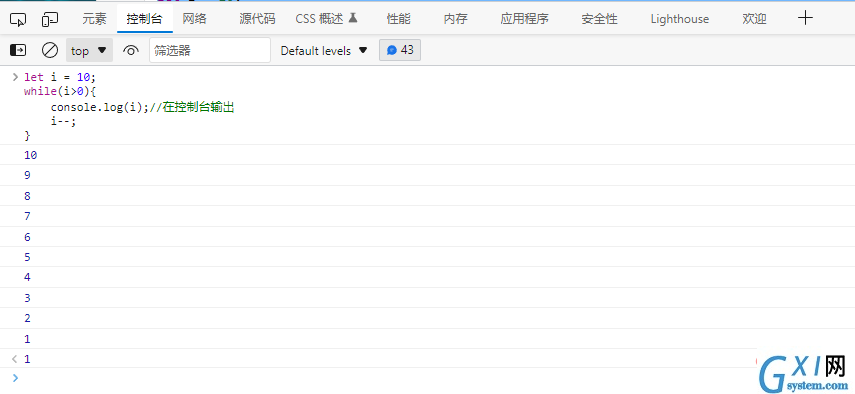Open the CSS 概述 tab

326,19
